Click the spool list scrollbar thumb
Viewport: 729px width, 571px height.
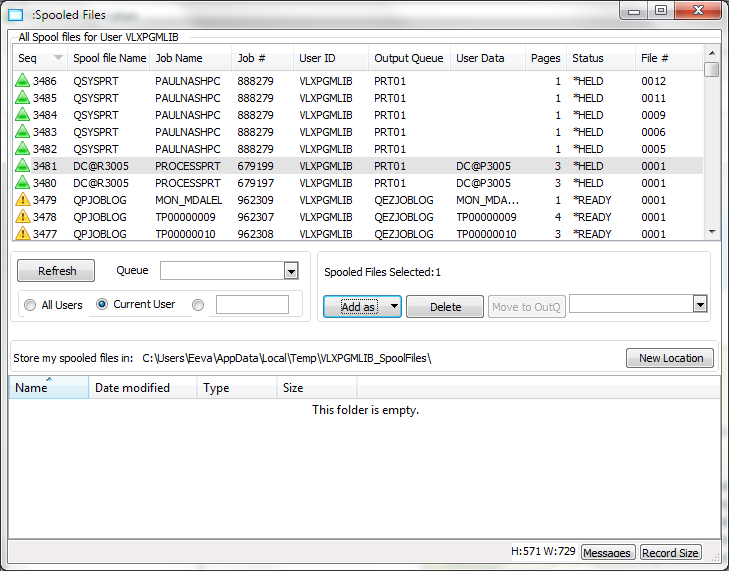(712, 69)
